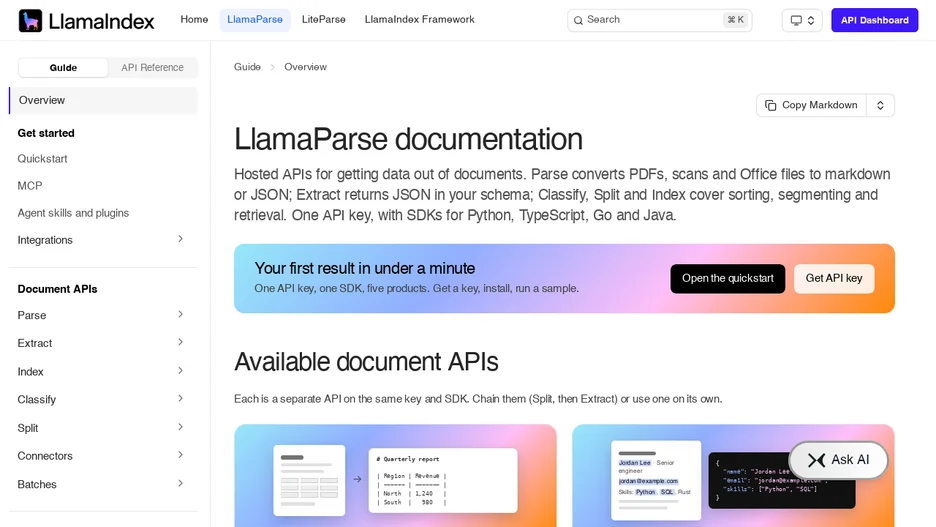The image size is (936, 527).
Task: Open the theme selector dropdown arrows
Action: tap(811, 20)
